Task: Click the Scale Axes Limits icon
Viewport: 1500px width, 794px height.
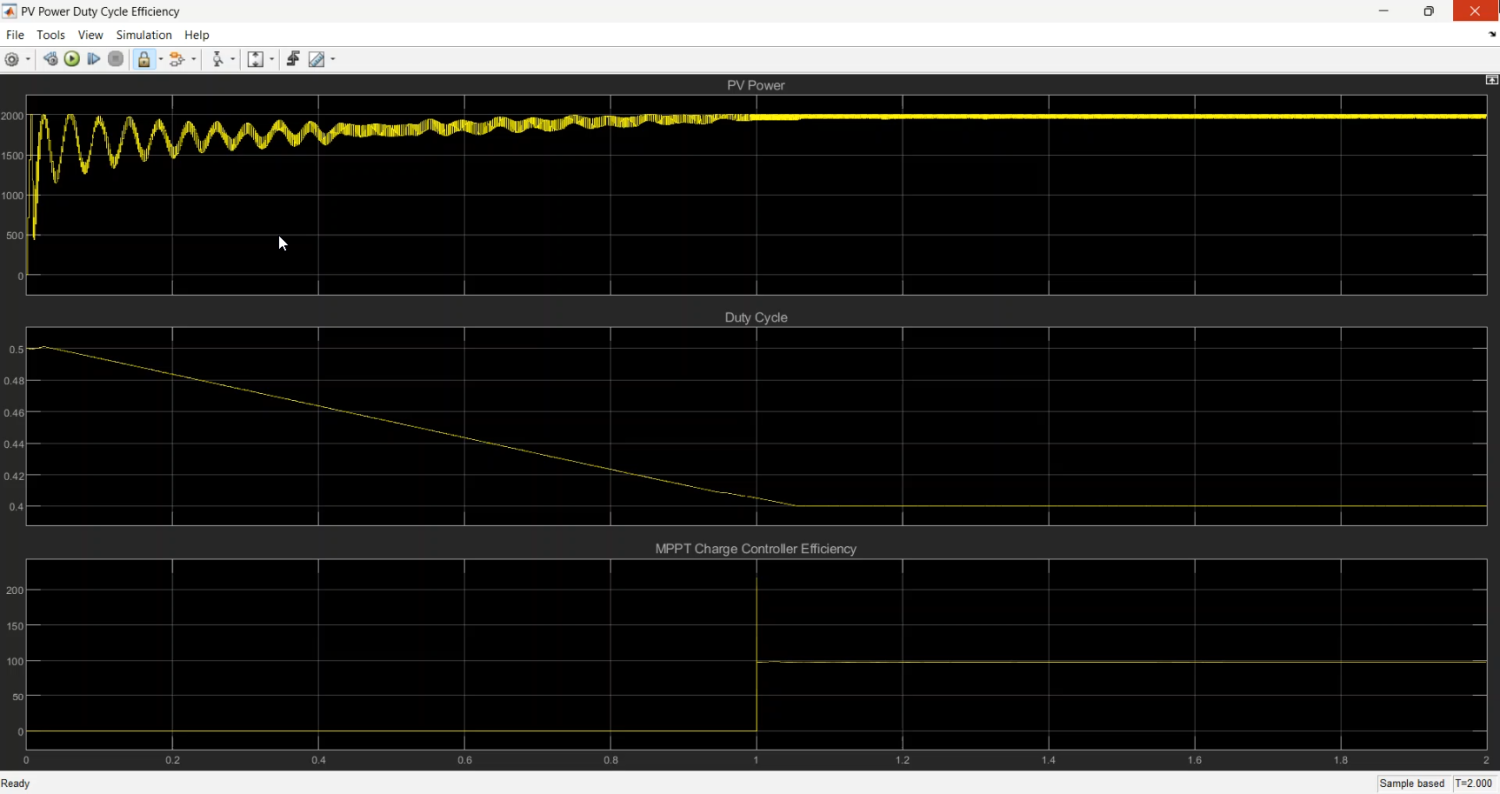Action: (255, 59)
